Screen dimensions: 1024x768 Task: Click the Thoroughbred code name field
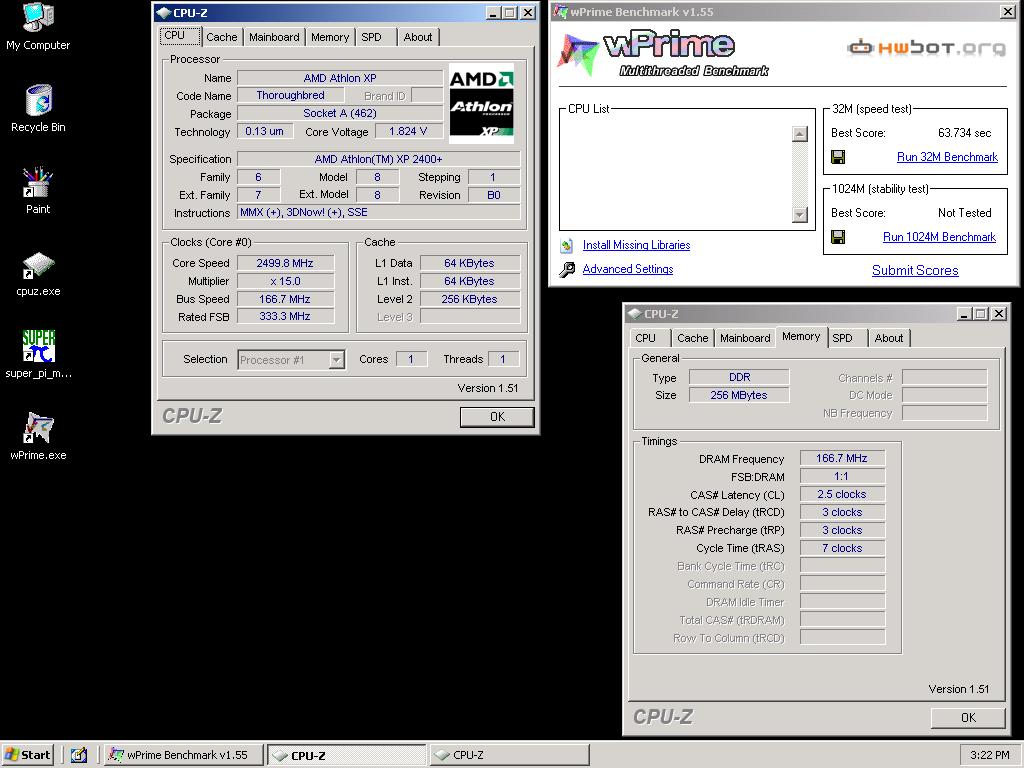291,95
